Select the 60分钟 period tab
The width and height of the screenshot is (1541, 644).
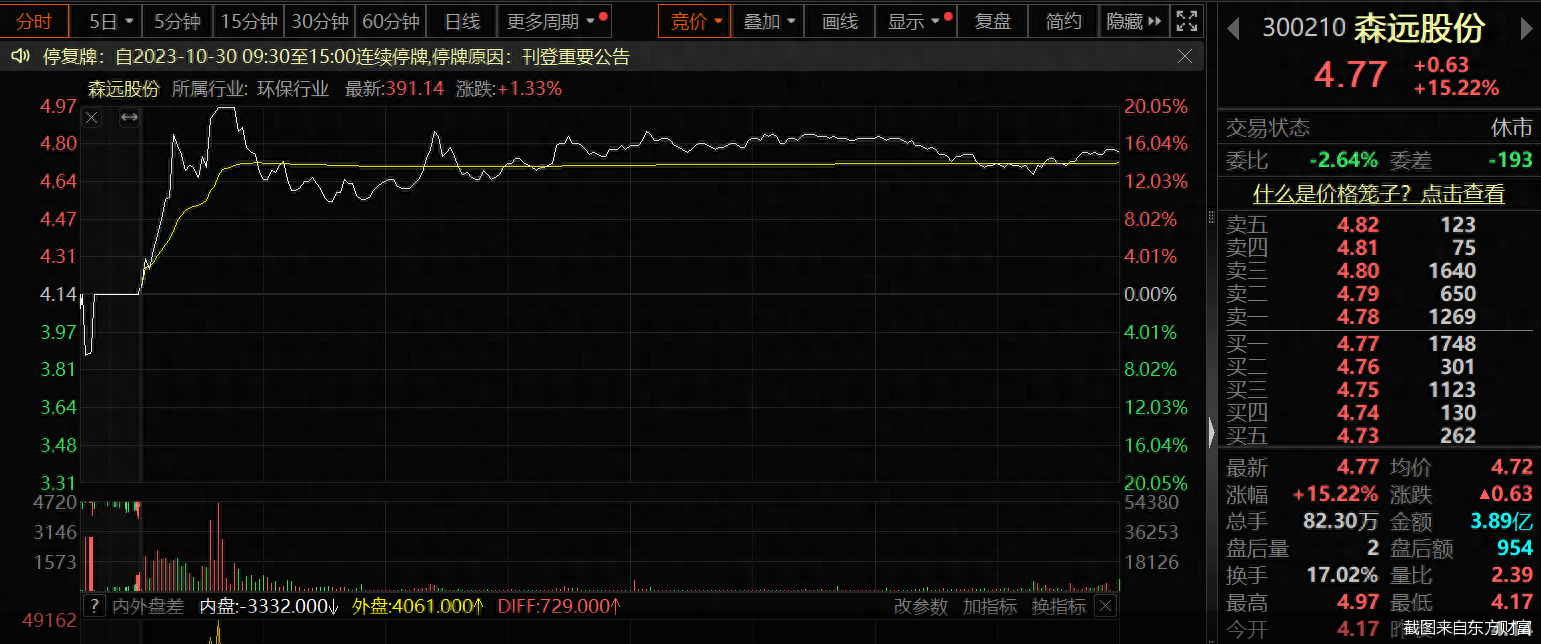coord(390,21)
